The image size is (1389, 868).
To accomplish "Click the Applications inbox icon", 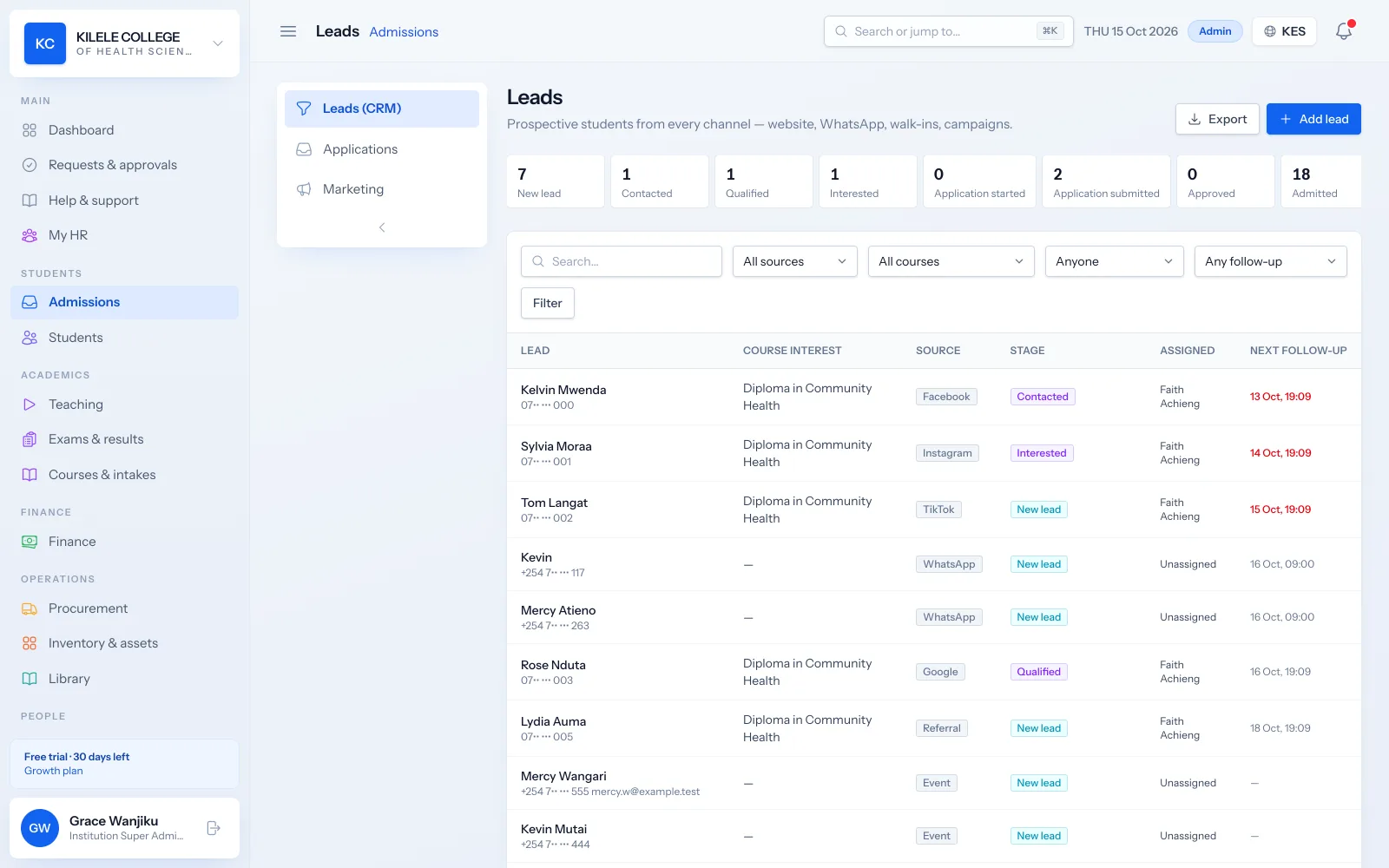I will (x=304, y=149).
